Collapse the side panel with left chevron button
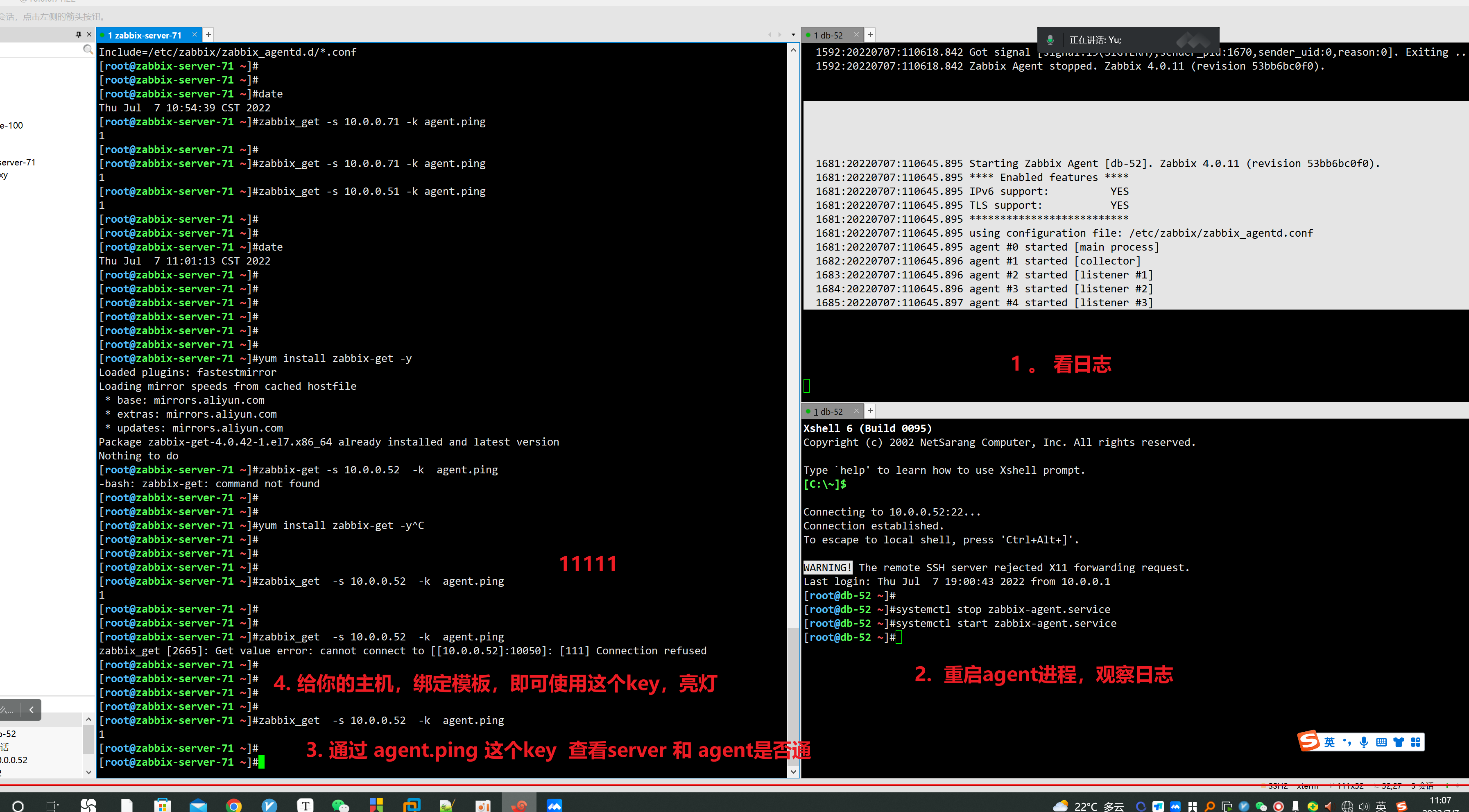 pos(32,710)
